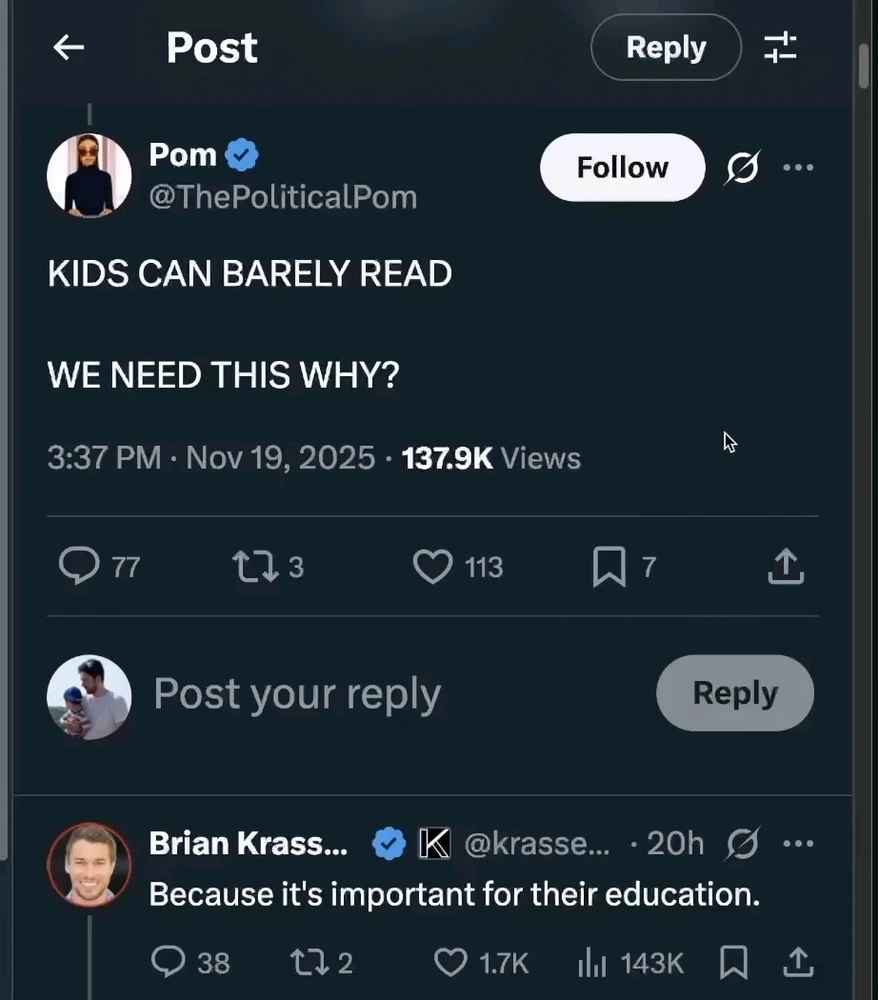Bookmark Pom's post with 7 bookmarks
The width and height of the screenshot is (878, 1000).
(x=608, y=567)
